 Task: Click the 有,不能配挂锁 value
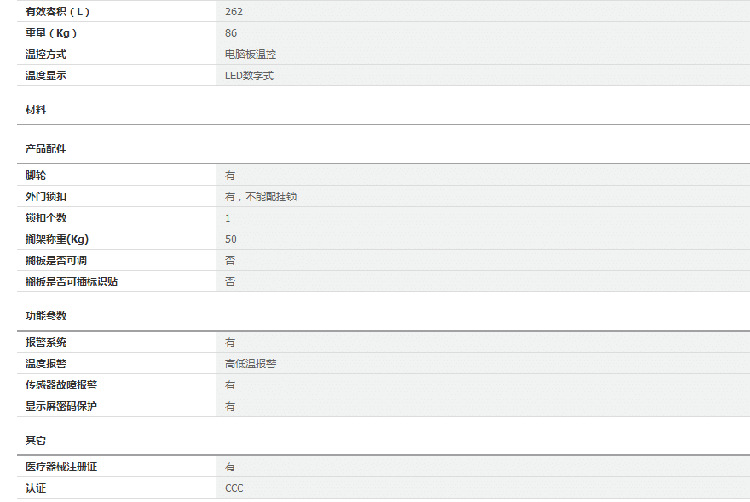coord(261,196)
